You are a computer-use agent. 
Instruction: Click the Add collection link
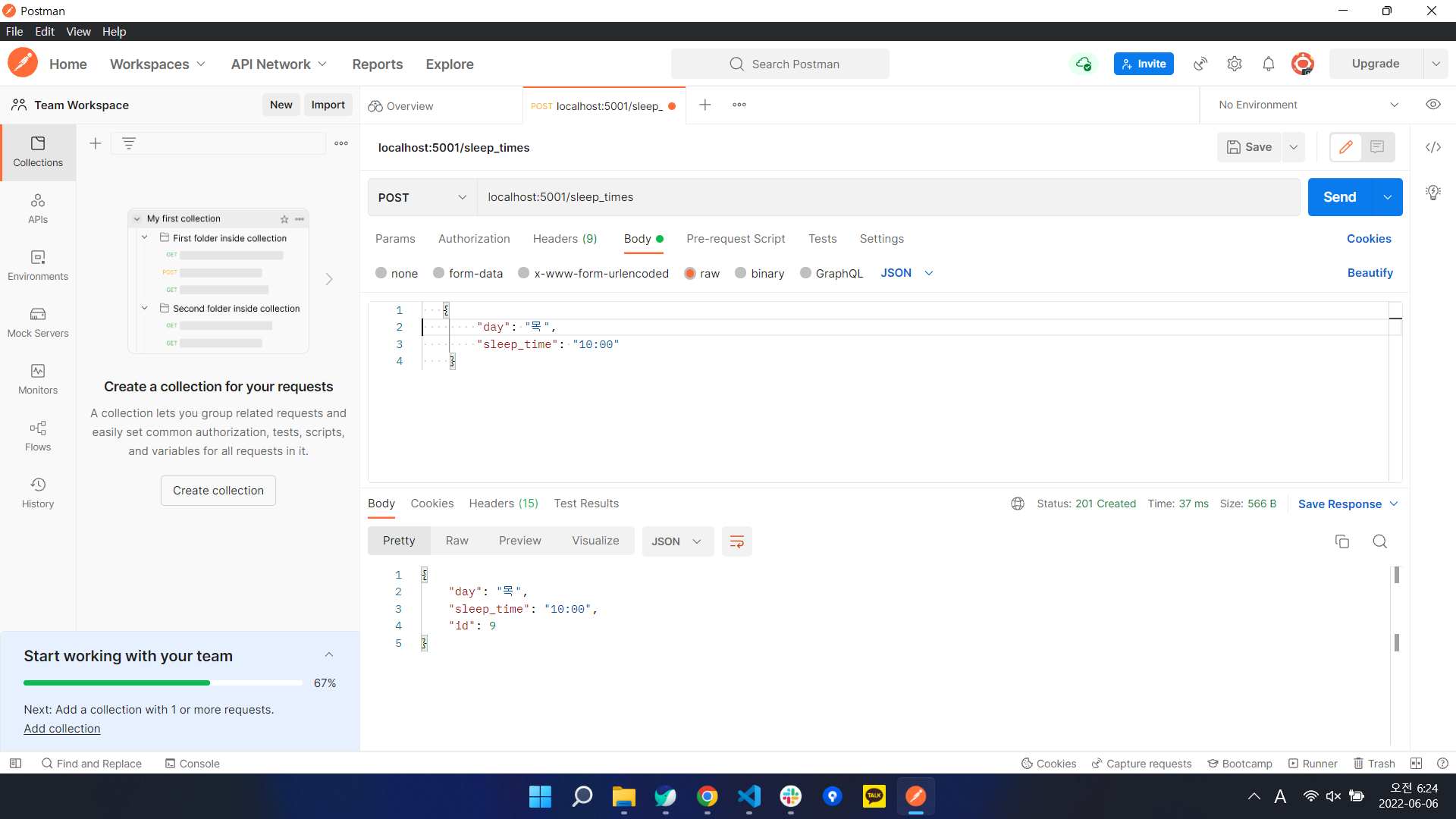click(x=62, y=729)
